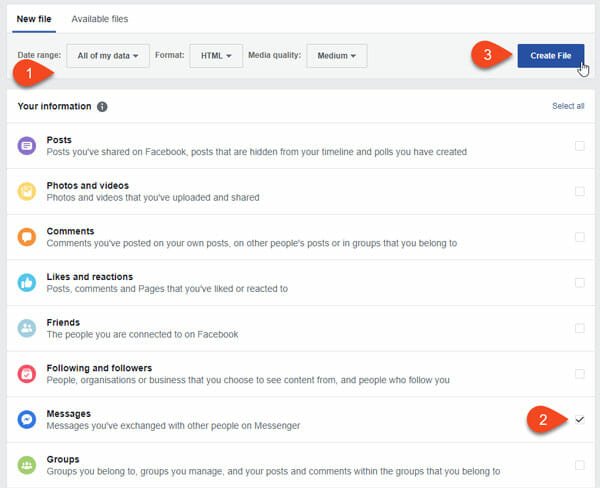Click the 'Format:' label
This screenshot has width=600, height=488.
point(170,55)
